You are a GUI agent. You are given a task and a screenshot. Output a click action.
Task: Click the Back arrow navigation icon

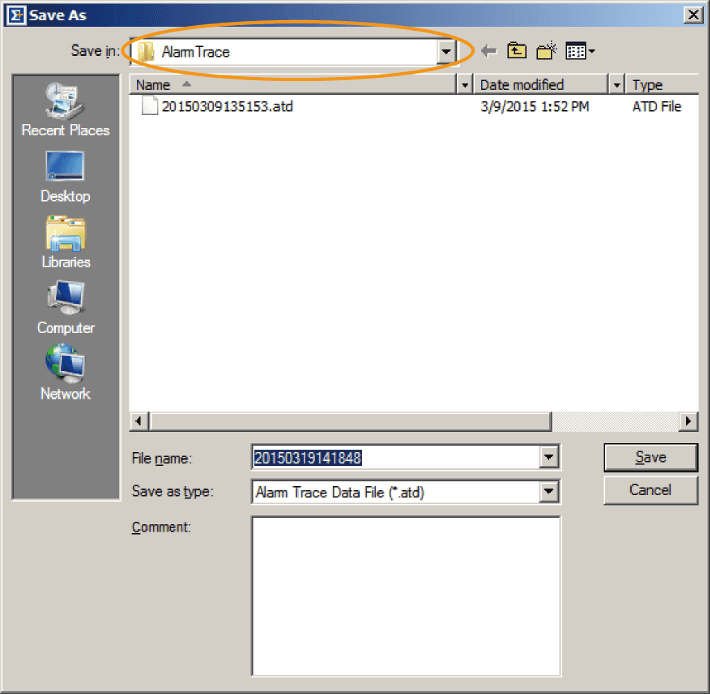tap(489, 51)
